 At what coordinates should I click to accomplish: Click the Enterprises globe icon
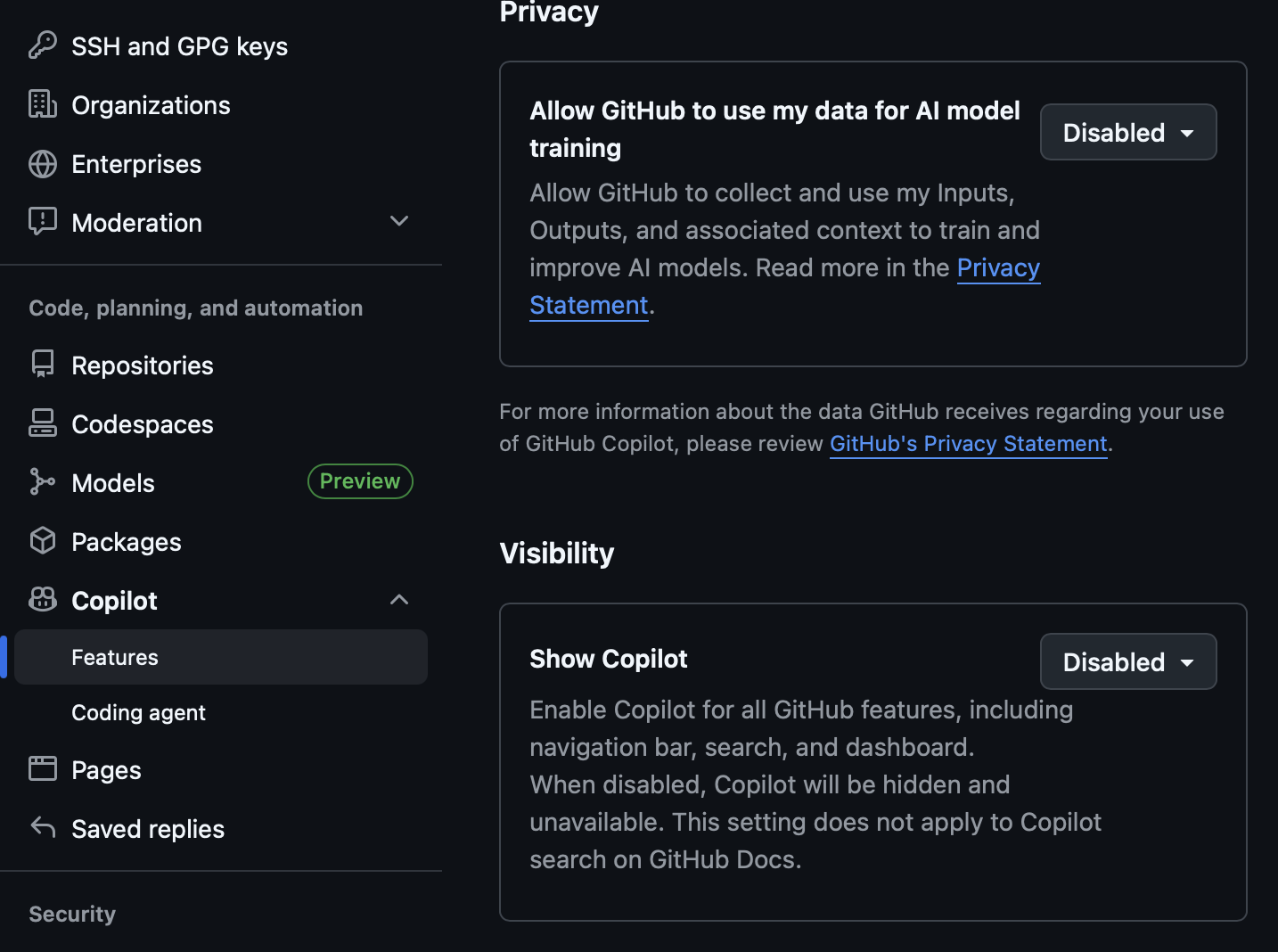click(42, 164)
